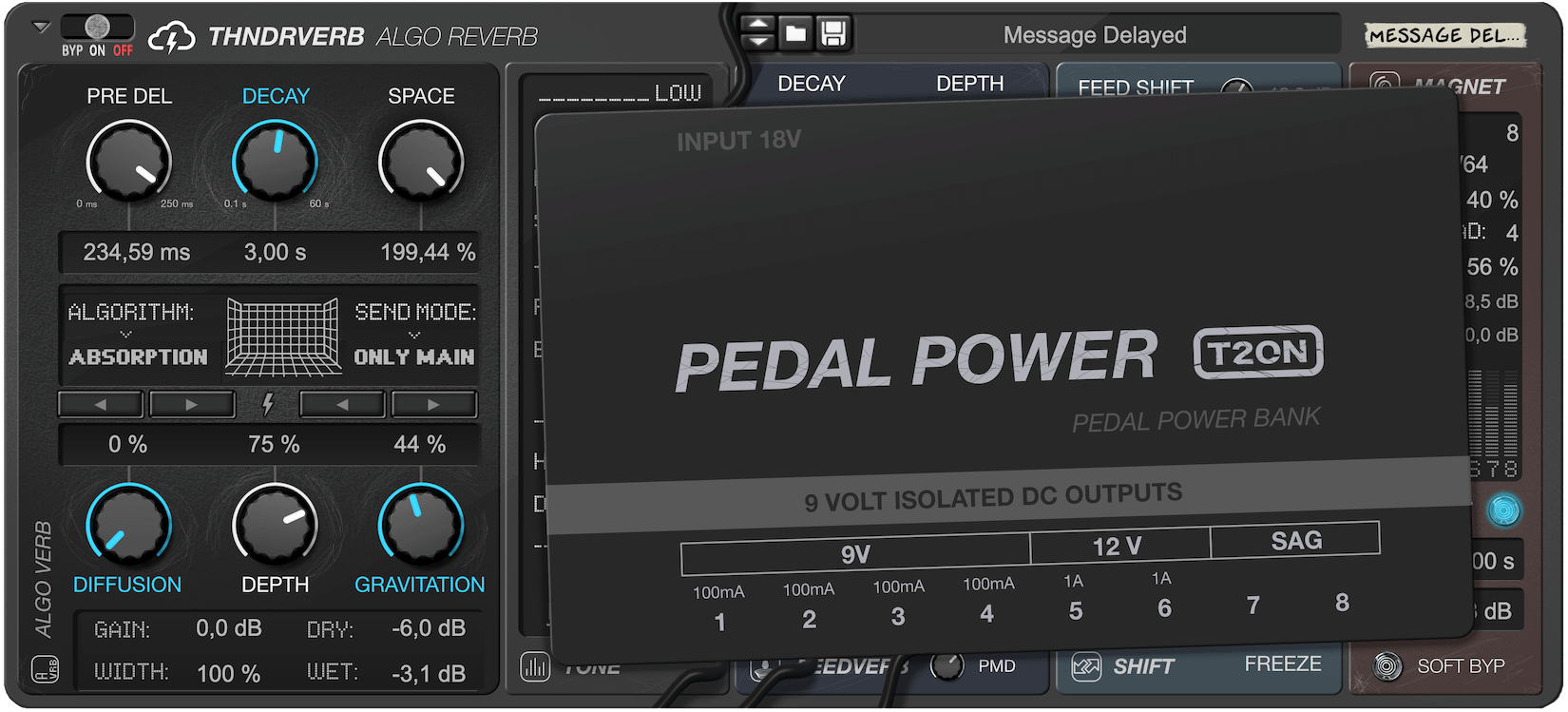Select the FEED SHIFT section header
This screenshot has height=712, width=1568.
click(x=1136, y=87)
